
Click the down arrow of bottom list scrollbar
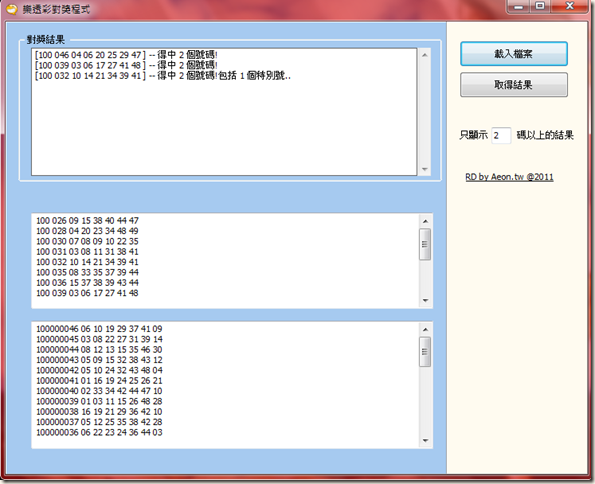point(425,440)
